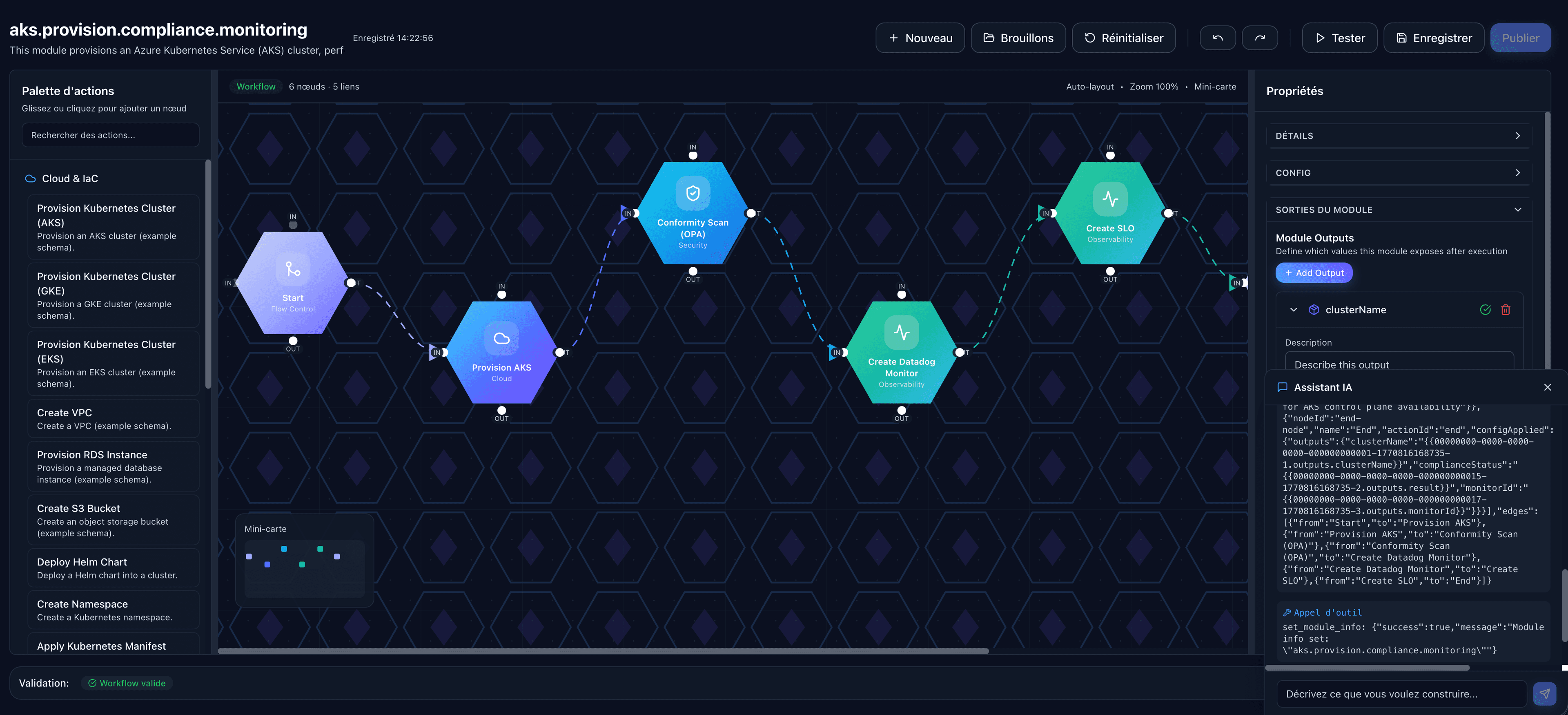This screenshot has width=1568, height=715.
Task: Click the Rechercher des actions search field
Action: point(110,135)
